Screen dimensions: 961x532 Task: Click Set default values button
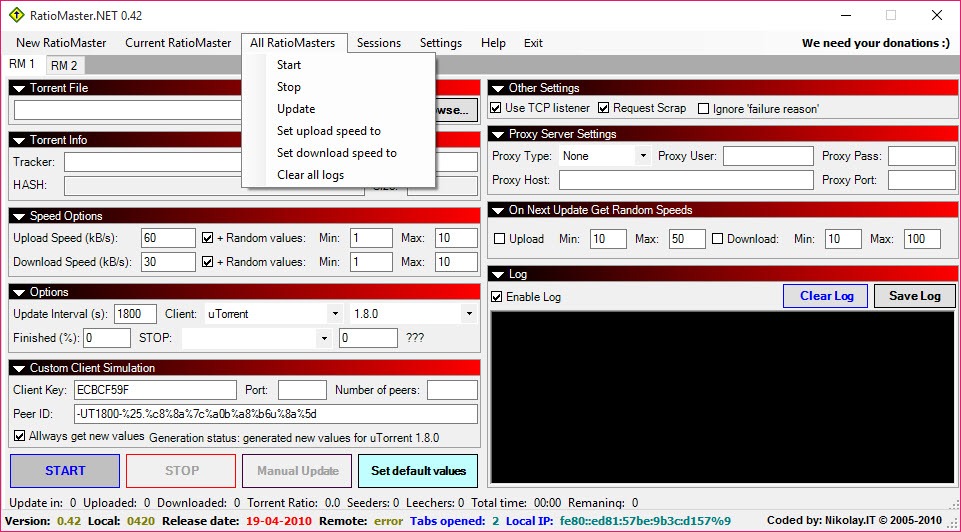point(418,471)
